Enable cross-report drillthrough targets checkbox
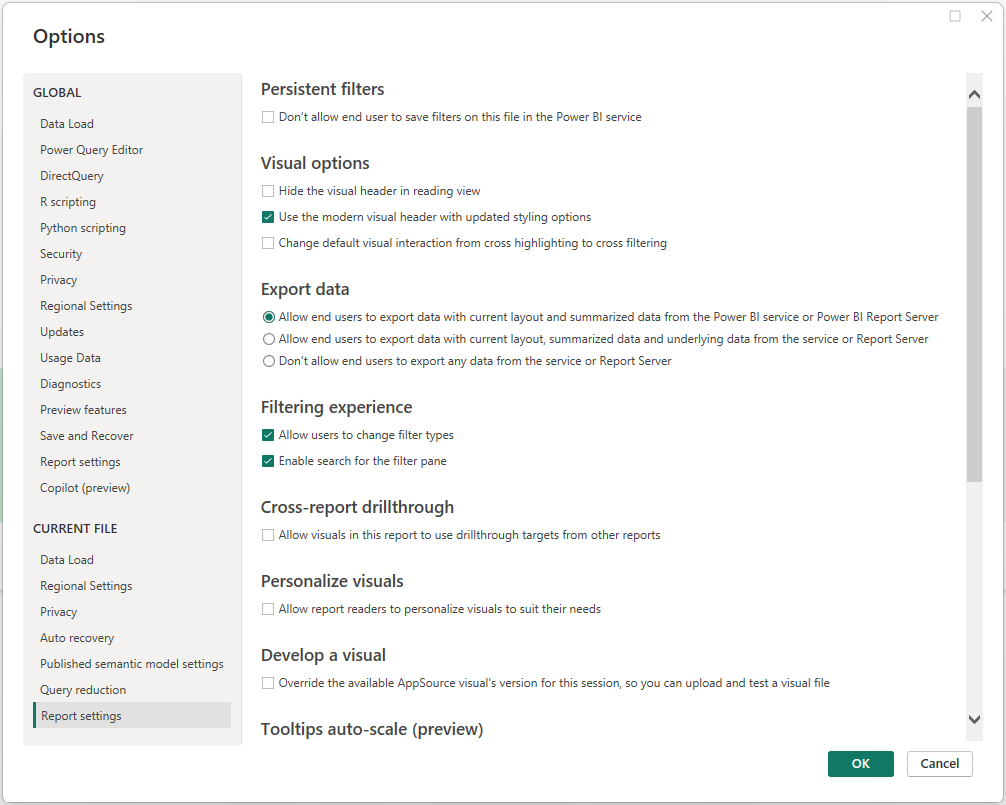The image size is (1006, 805). 268,535
